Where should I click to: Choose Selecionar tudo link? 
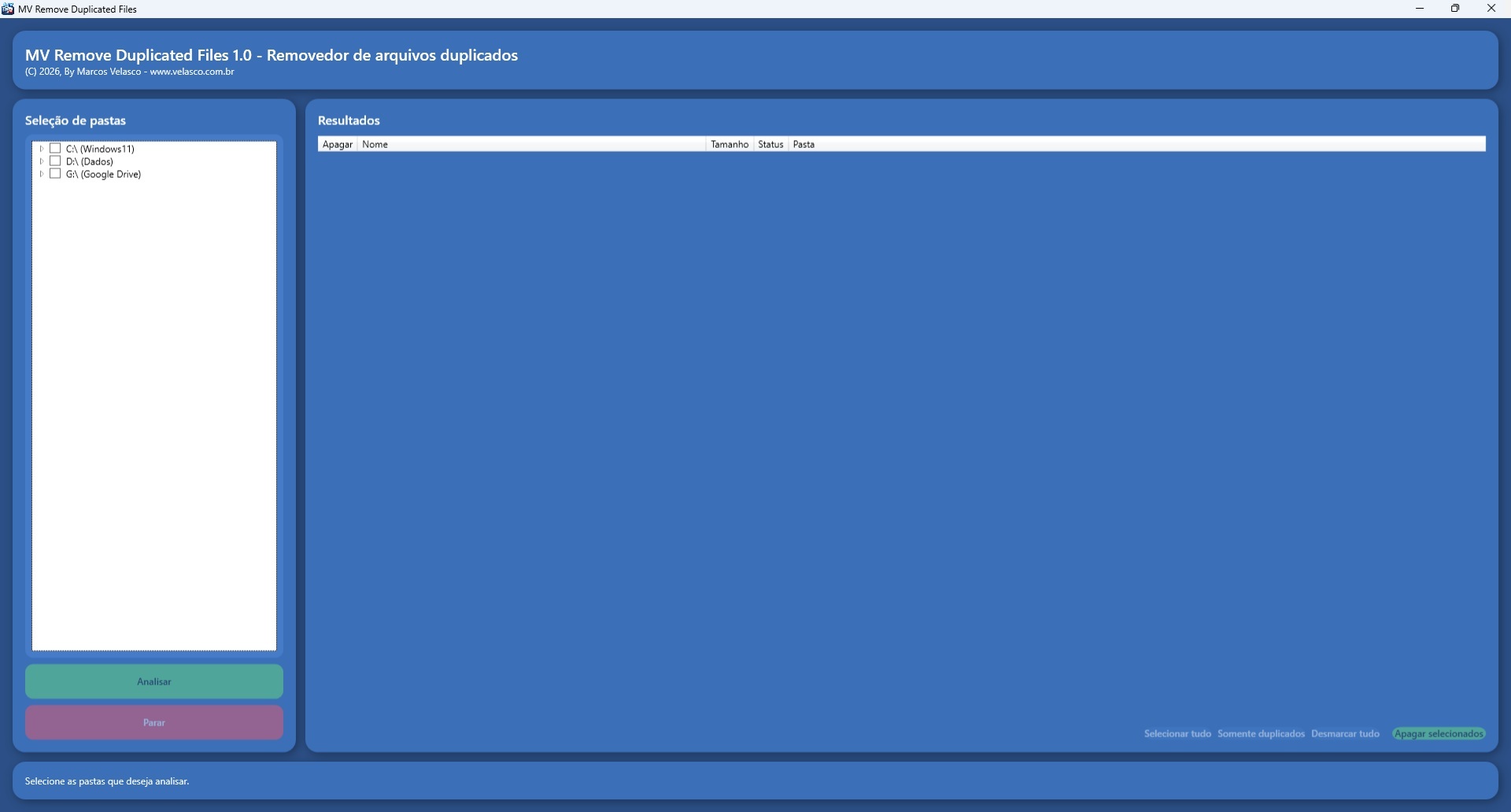[x=1177, y=734]
